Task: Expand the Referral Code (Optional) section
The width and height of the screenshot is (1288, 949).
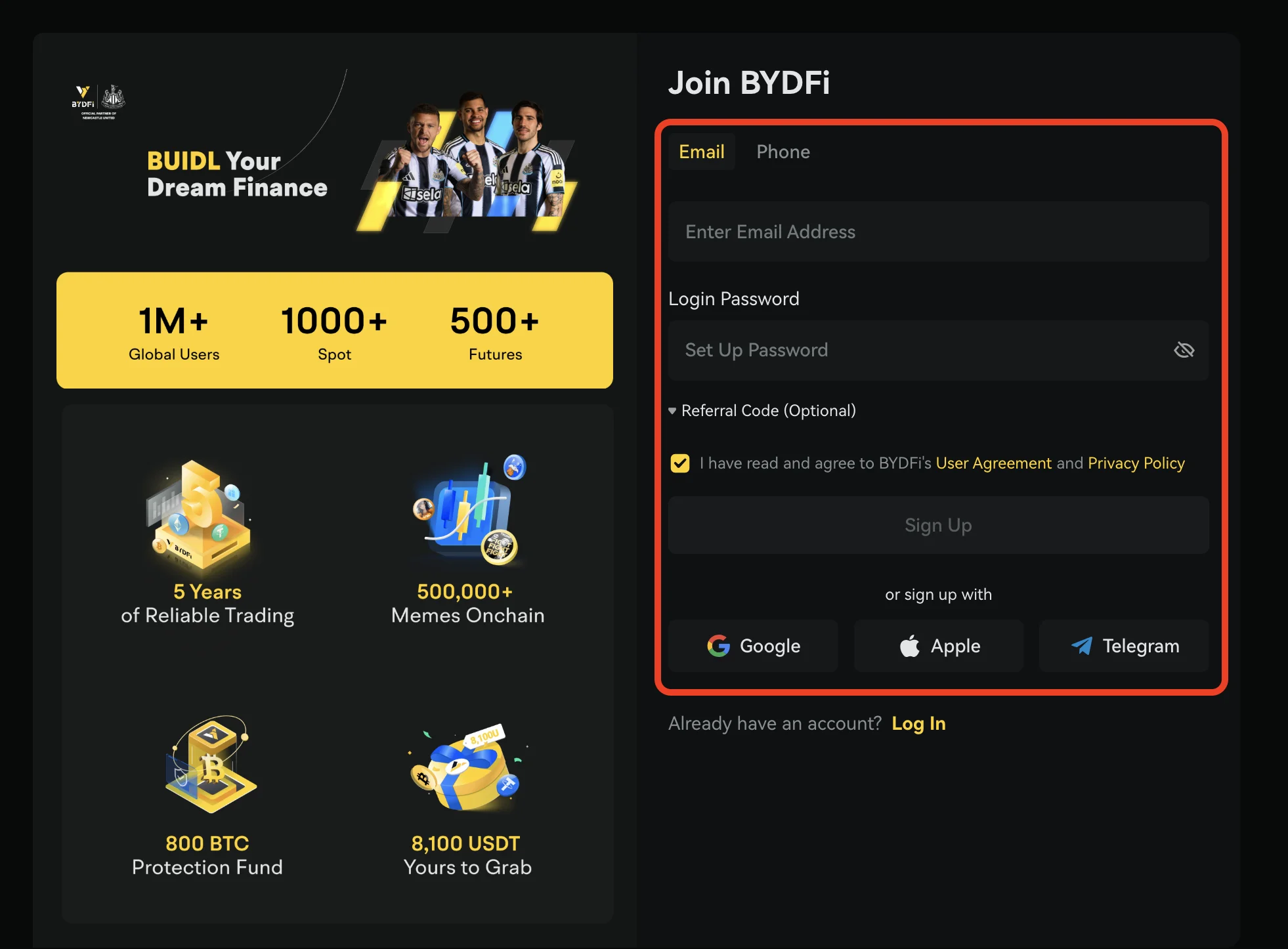Action: pyautogui.click(x=763, y=411)
